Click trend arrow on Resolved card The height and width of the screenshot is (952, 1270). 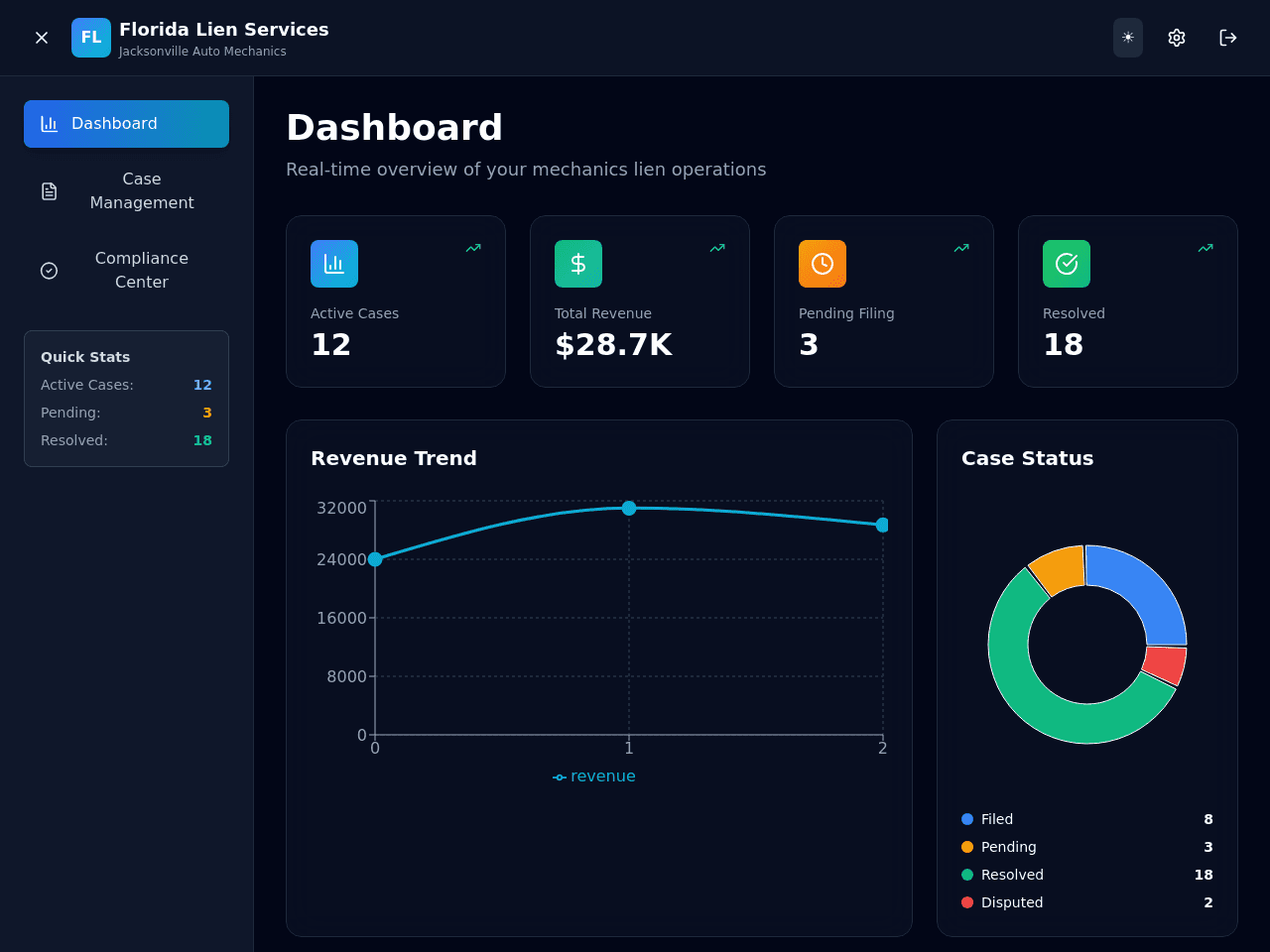point(1206,248)
